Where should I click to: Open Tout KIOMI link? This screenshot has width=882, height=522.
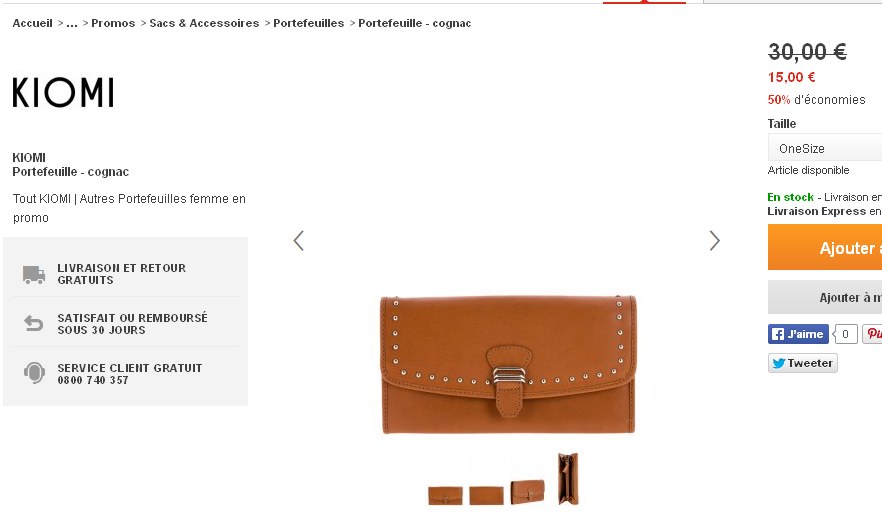click(42, 199)
